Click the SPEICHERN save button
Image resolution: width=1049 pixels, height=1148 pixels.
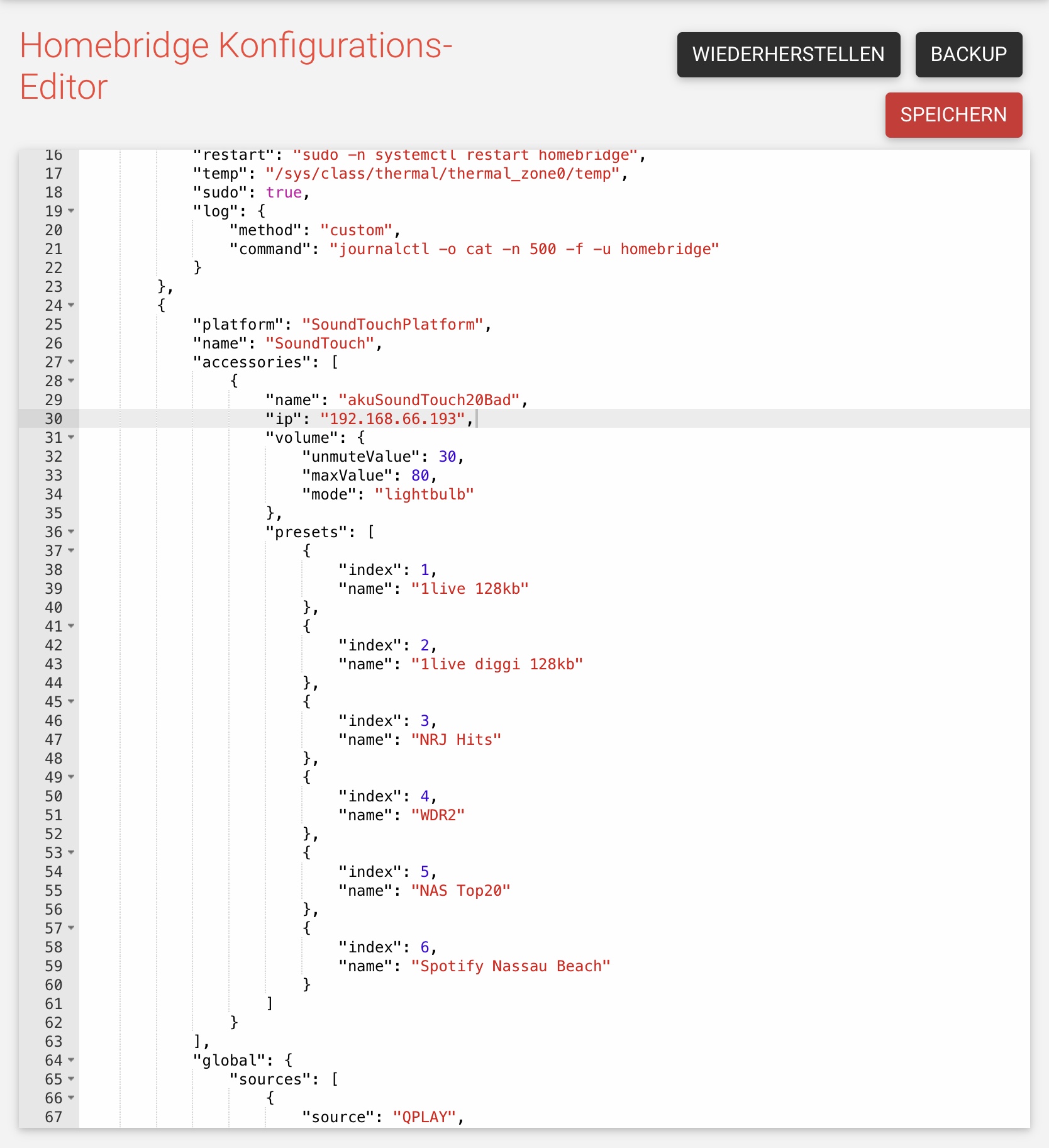pos(953,115)
